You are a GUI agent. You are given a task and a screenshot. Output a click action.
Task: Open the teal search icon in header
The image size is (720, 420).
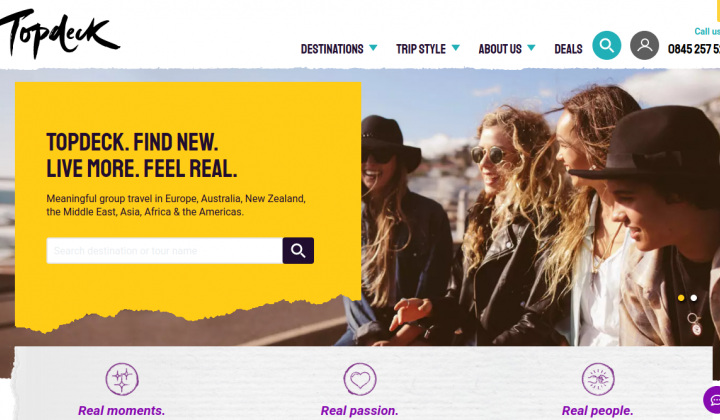click(x=607, y=45)
